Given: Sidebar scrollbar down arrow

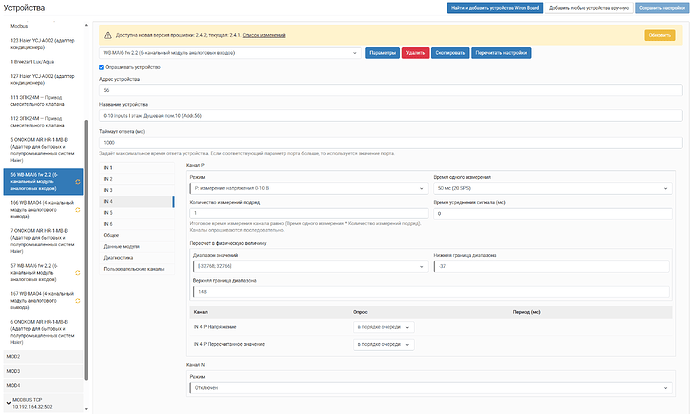Looking at the screenshot, I should point(86,409).
